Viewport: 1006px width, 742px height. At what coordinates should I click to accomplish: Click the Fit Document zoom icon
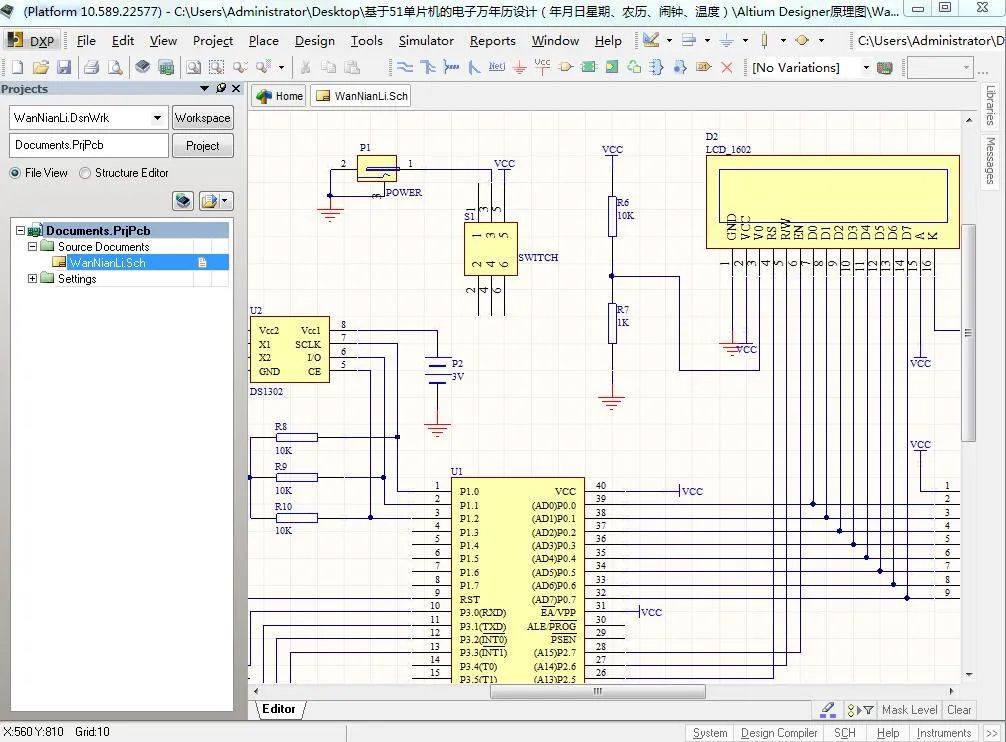192,68
